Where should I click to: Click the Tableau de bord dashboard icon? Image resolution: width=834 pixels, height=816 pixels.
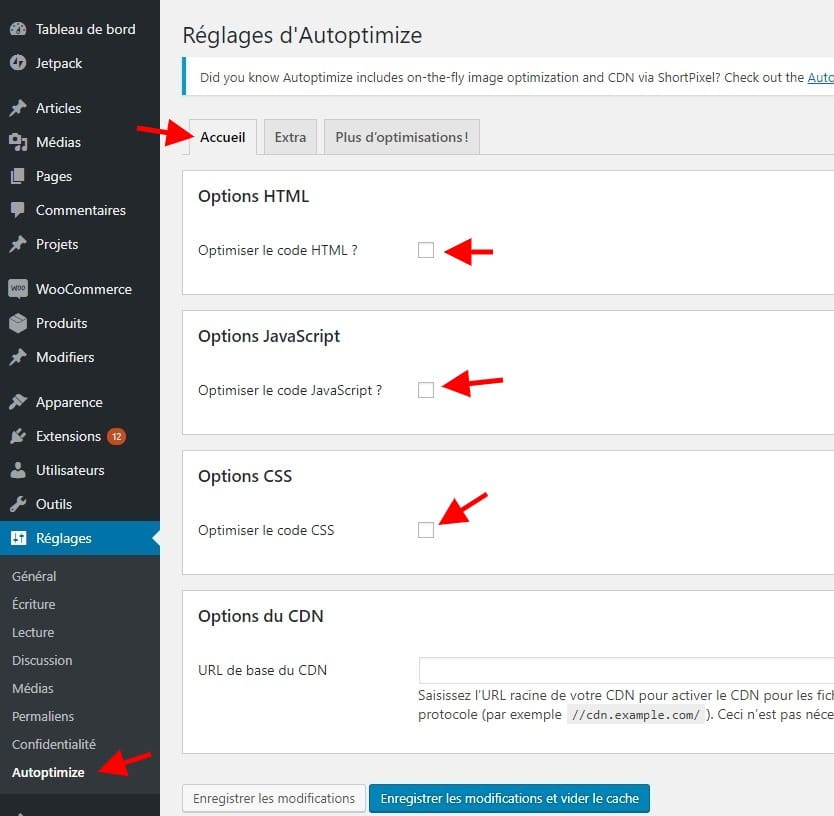pos(18,29)
